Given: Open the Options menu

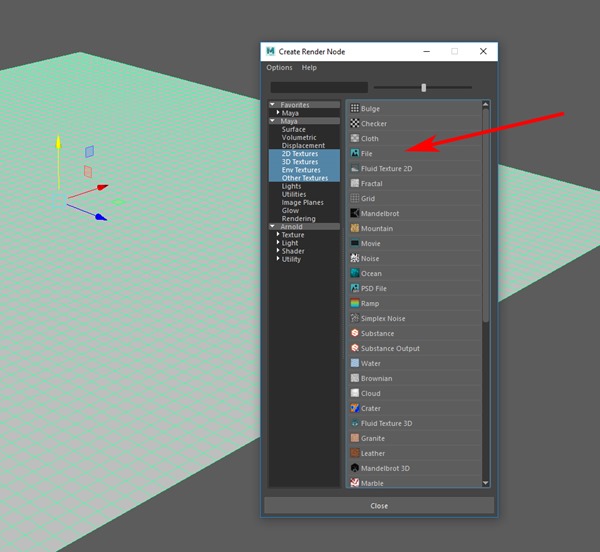Looking at the screenshot, I should [x=279, y=68].
